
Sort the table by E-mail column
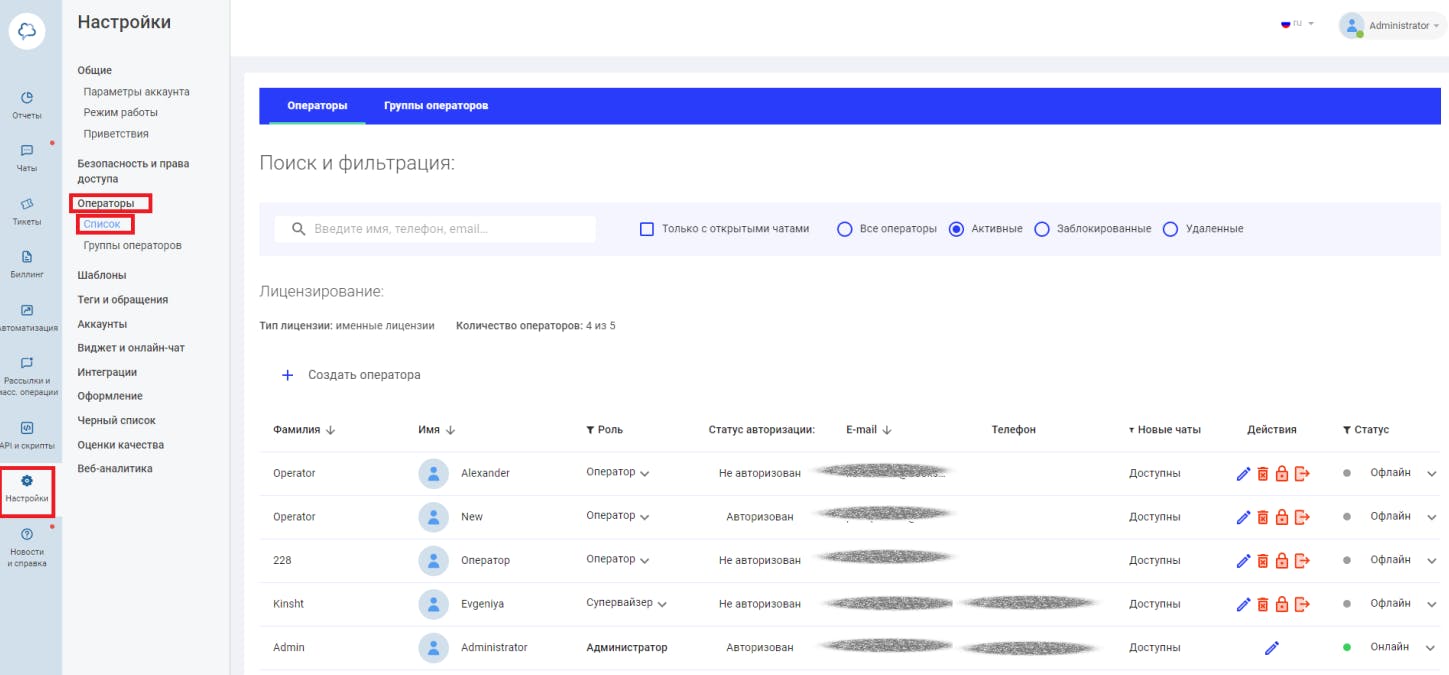[x=869, y=430]
